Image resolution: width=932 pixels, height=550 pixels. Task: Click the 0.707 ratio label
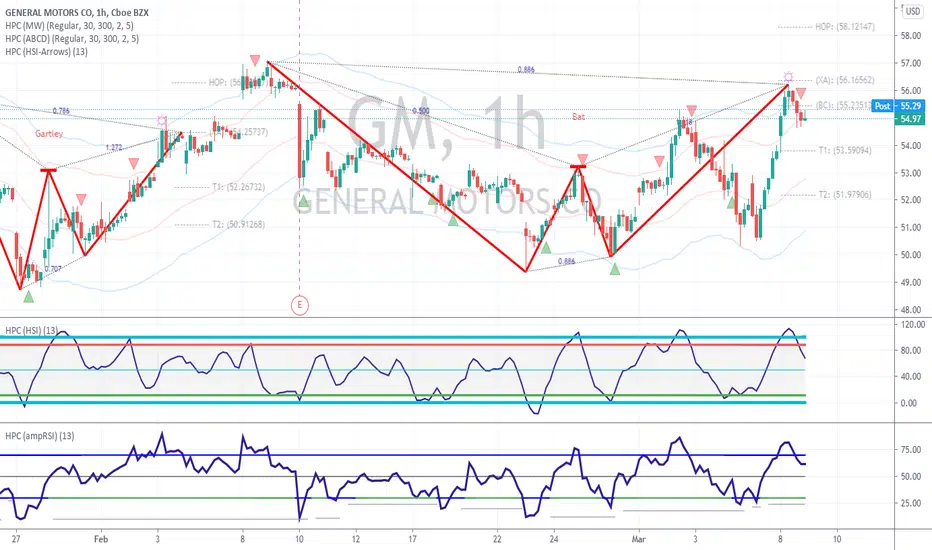pos(53,269)
